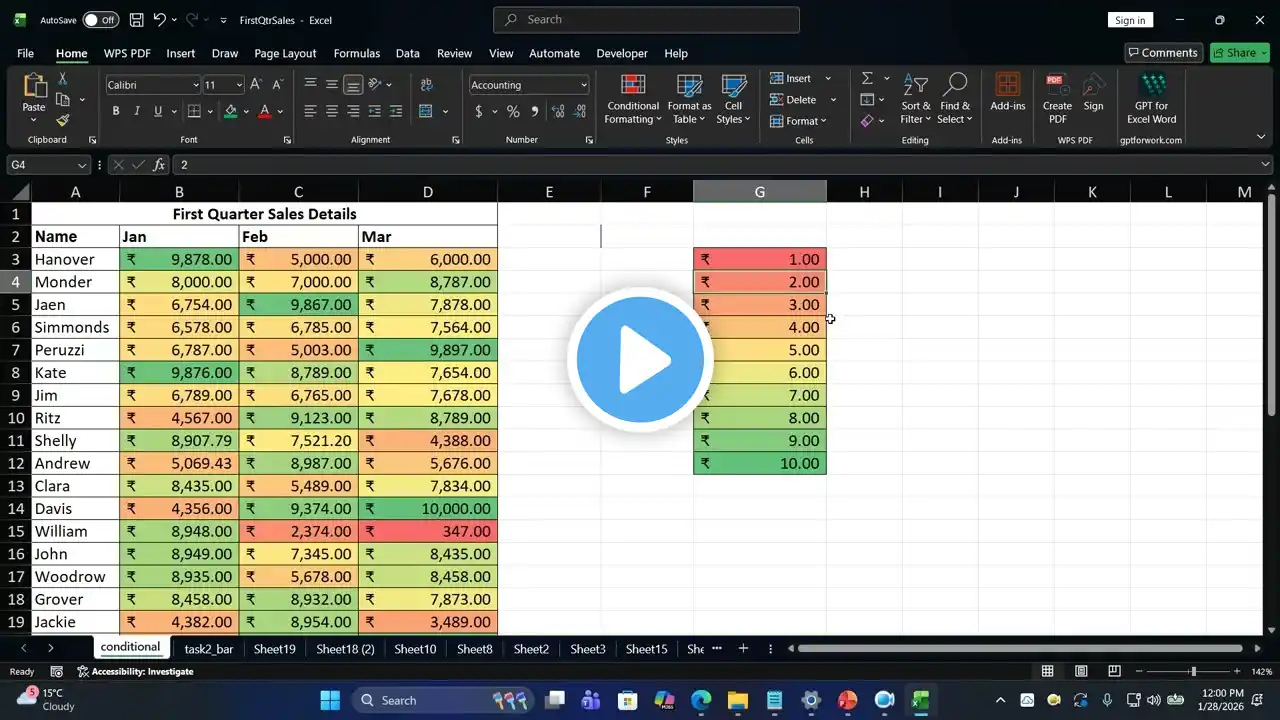The width and height of the screenshot is (1280, 720).
Task: Switch to Page Break Preview view
Action: pos(1114,671)
